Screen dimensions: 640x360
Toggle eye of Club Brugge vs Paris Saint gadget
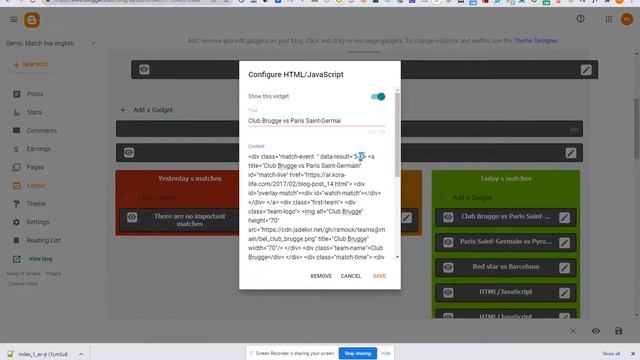coord(448,217)
